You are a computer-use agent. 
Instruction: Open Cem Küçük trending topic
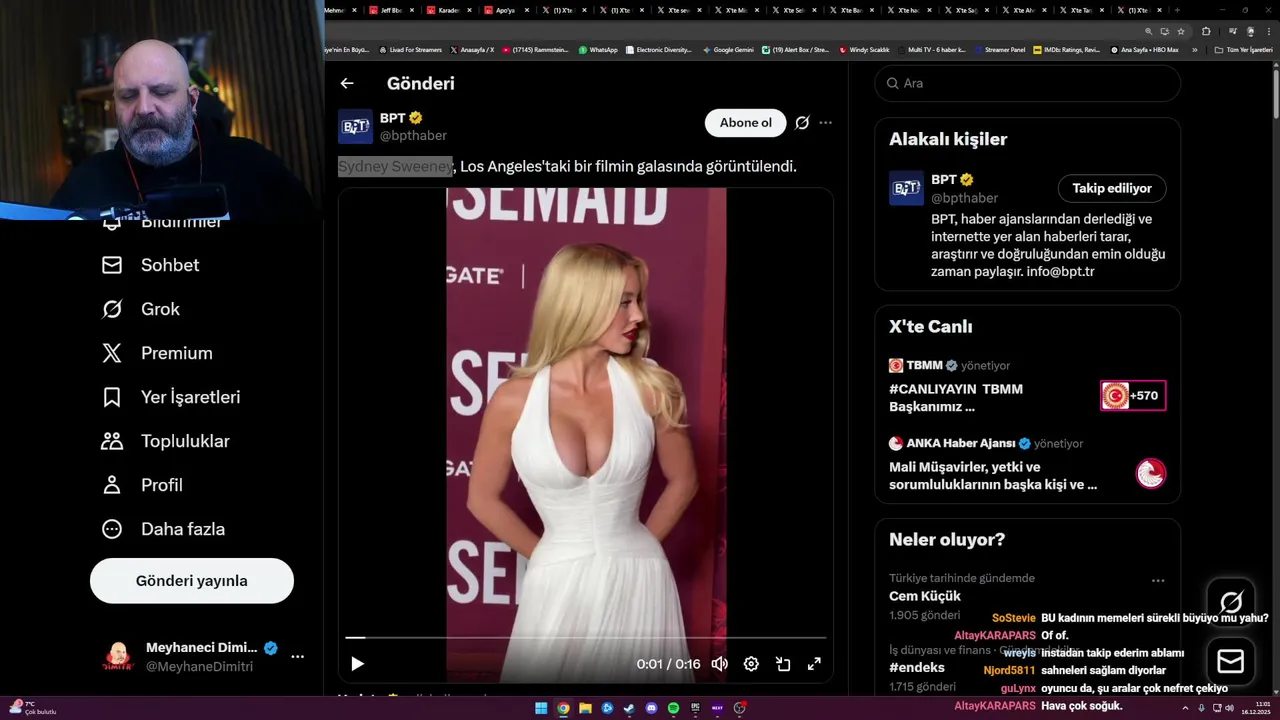point(925,596)
